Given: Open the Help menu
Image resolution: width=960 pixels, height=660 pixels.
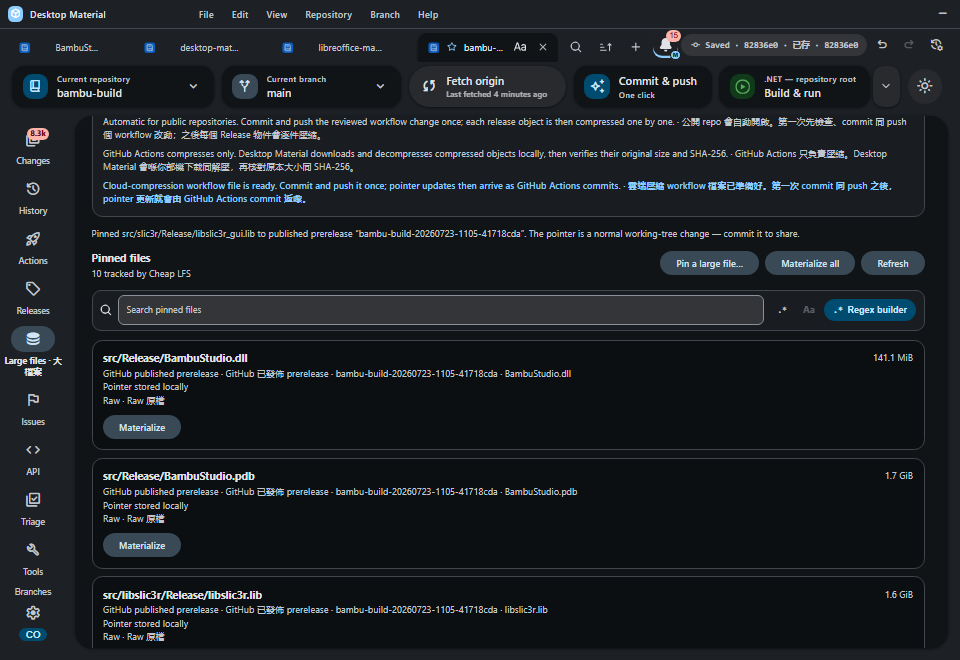Looking at the screenshot, I should (x=428, y=15).
